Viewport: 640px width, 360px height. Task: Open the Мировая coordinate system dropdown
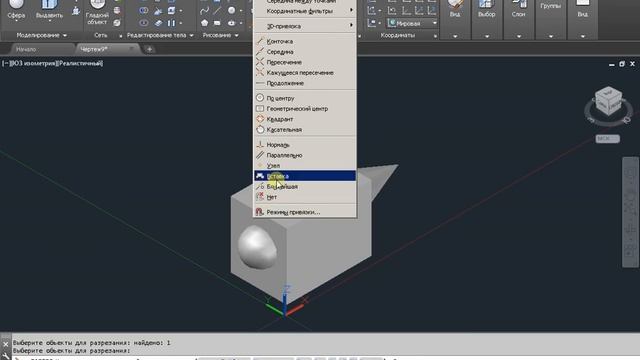pyautogui.click(x=412, y=23)
